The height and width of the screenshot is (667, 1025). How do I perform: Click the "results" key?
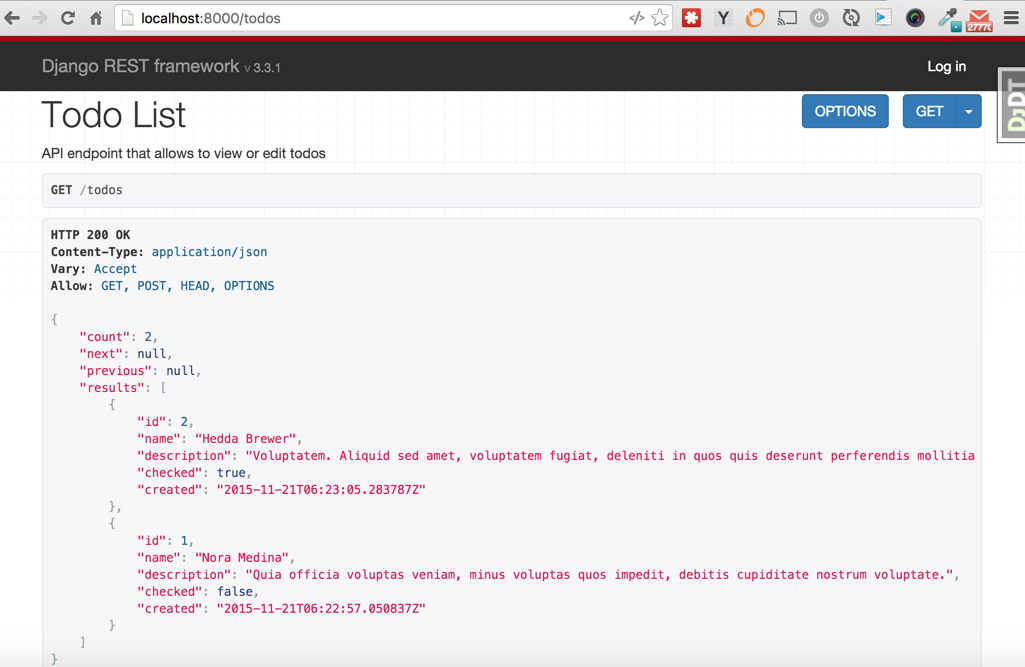pyautogui.click(x=111, y=388)
